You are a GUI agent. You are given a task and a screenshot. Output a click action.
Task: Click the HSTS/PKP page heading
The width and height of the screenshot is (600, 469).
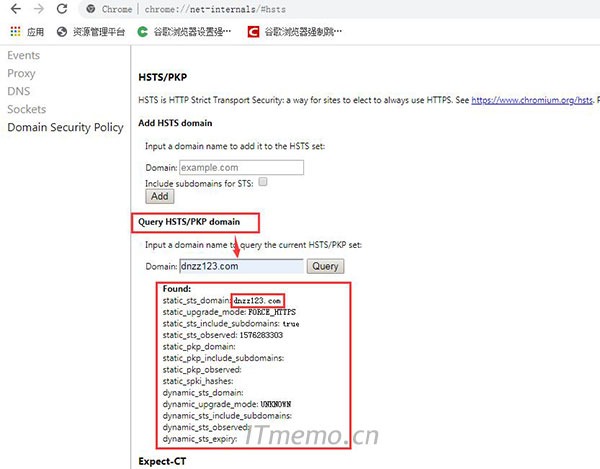pos(163,77)
